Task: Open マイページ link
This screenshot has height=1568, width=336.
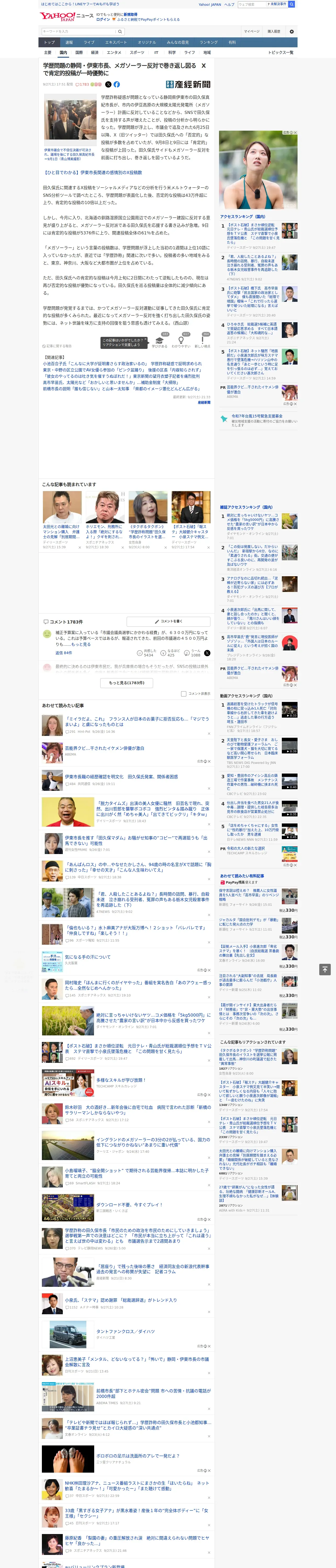Action: point(251,31)
